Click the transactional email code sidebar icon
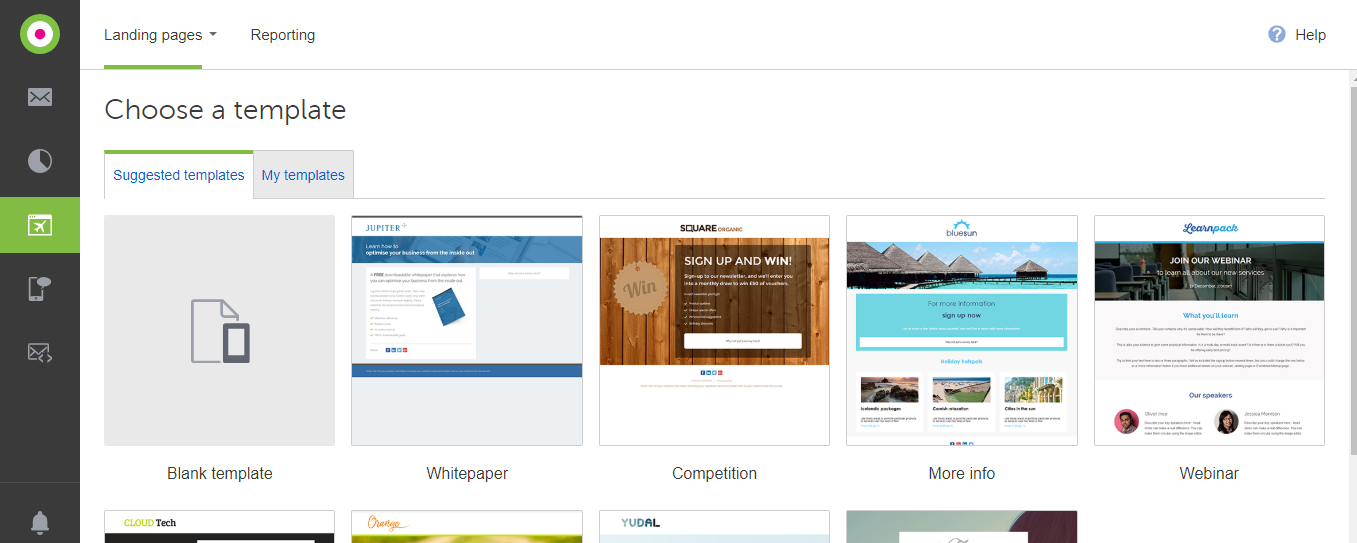This screenshot has width=1357, height=543. [40, 352]
